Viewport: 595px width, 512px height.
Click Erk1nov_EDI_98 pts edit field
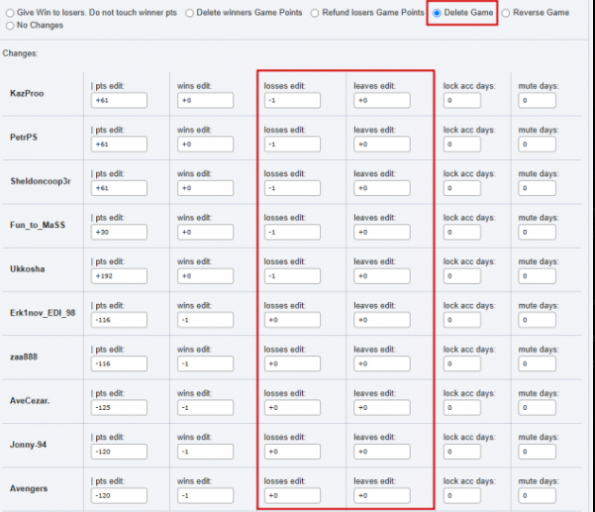pyautogui.click(x=119, y=320)
